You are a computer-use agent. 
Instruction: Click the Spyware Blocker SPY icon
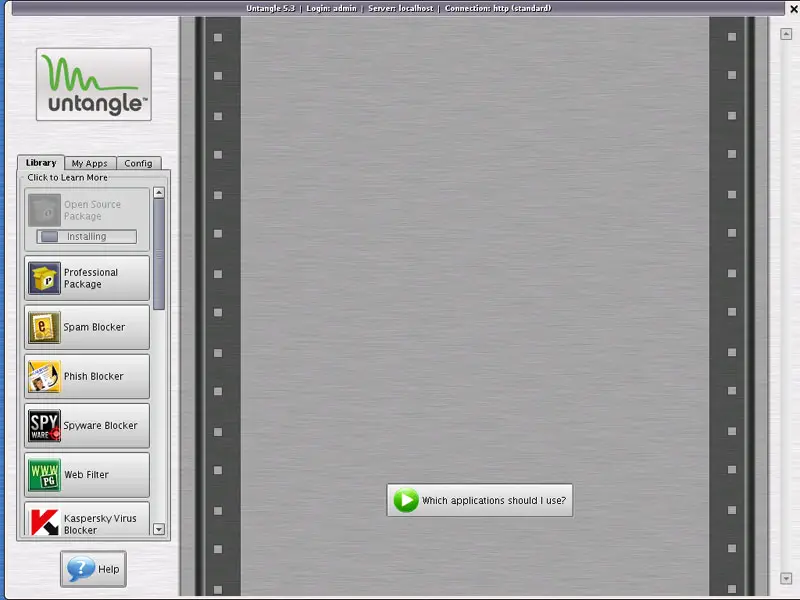pos(44,426)
